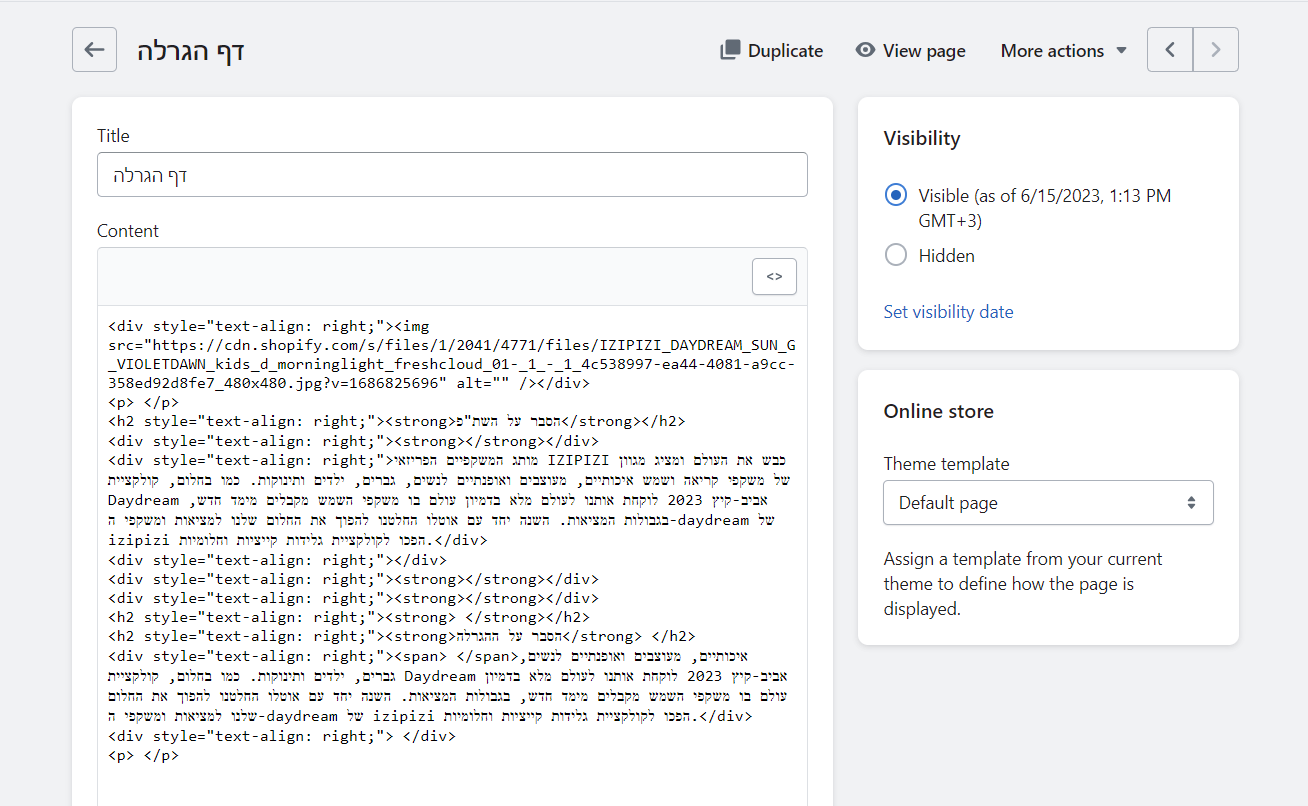
Task: Go to next page with right chevron
Action: point(1216,50)
